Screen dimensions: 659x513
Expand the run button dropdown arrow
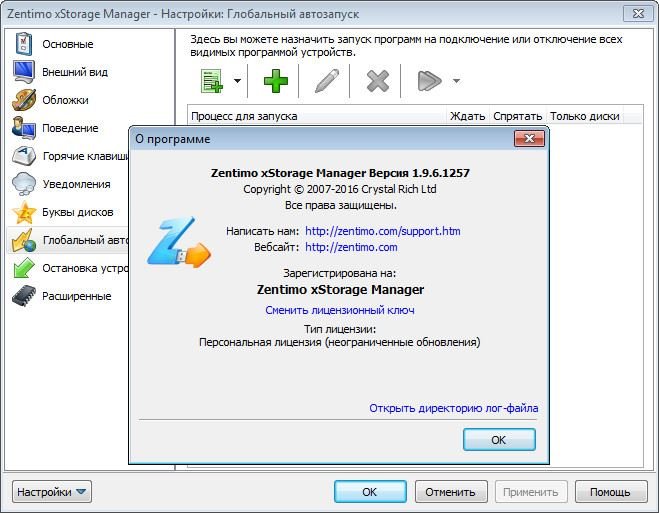click(456, 81)
